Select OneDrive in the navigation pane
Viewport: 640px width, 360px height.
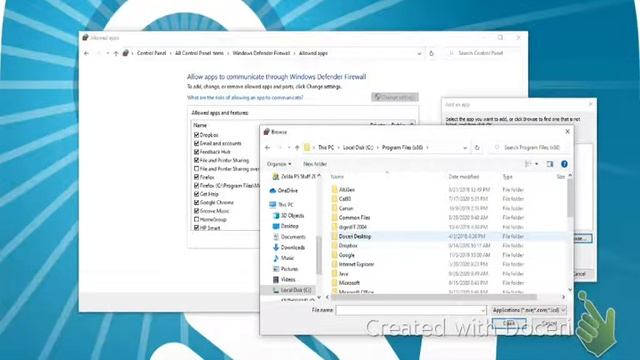(287, 191)
